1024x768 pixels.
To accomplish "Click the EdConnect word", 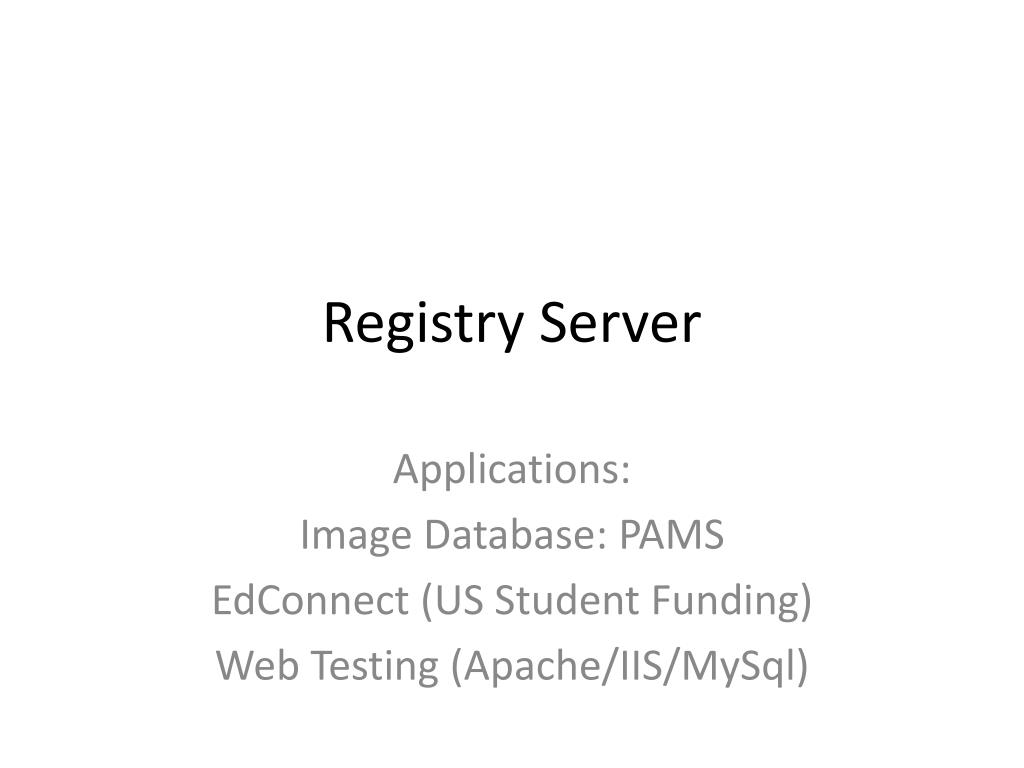I will [311, 600].
